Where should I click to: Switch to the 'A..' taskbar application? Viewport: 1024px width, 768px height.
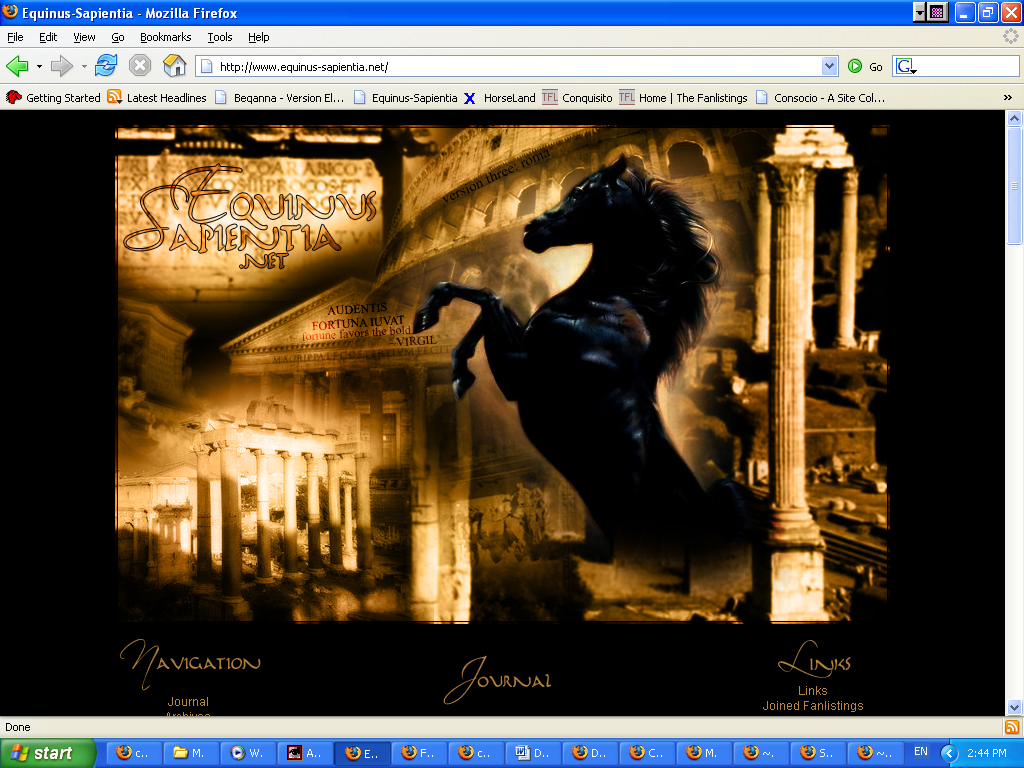[x=305, y=753]
